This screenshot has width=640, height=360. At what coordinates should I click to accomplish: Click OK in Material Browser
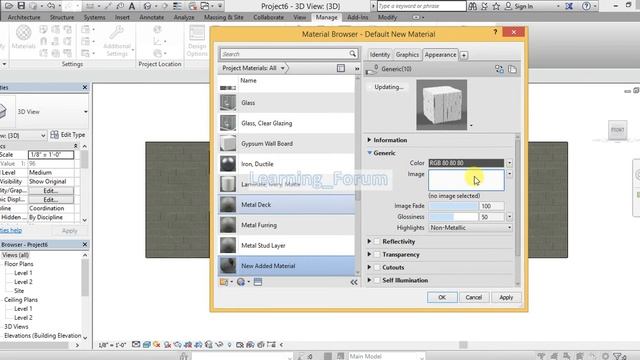coord(442,298)
